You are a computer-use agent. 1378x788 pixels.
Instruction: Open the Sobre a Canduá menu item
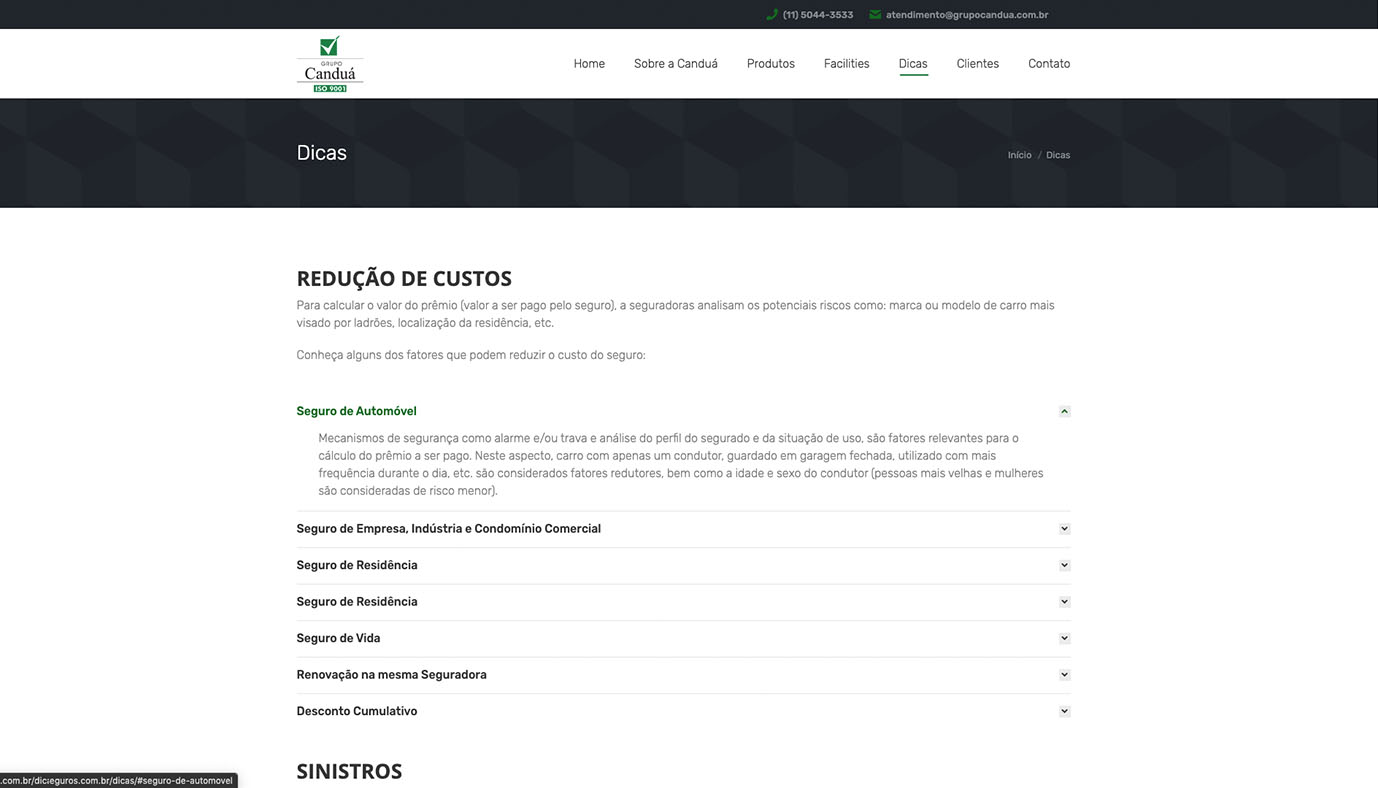click(x=676, y=64)
